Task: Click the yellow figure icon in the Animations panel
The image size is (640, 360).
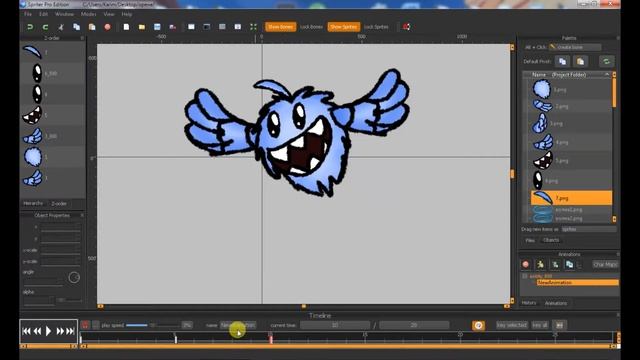Action: pos(540,264)
